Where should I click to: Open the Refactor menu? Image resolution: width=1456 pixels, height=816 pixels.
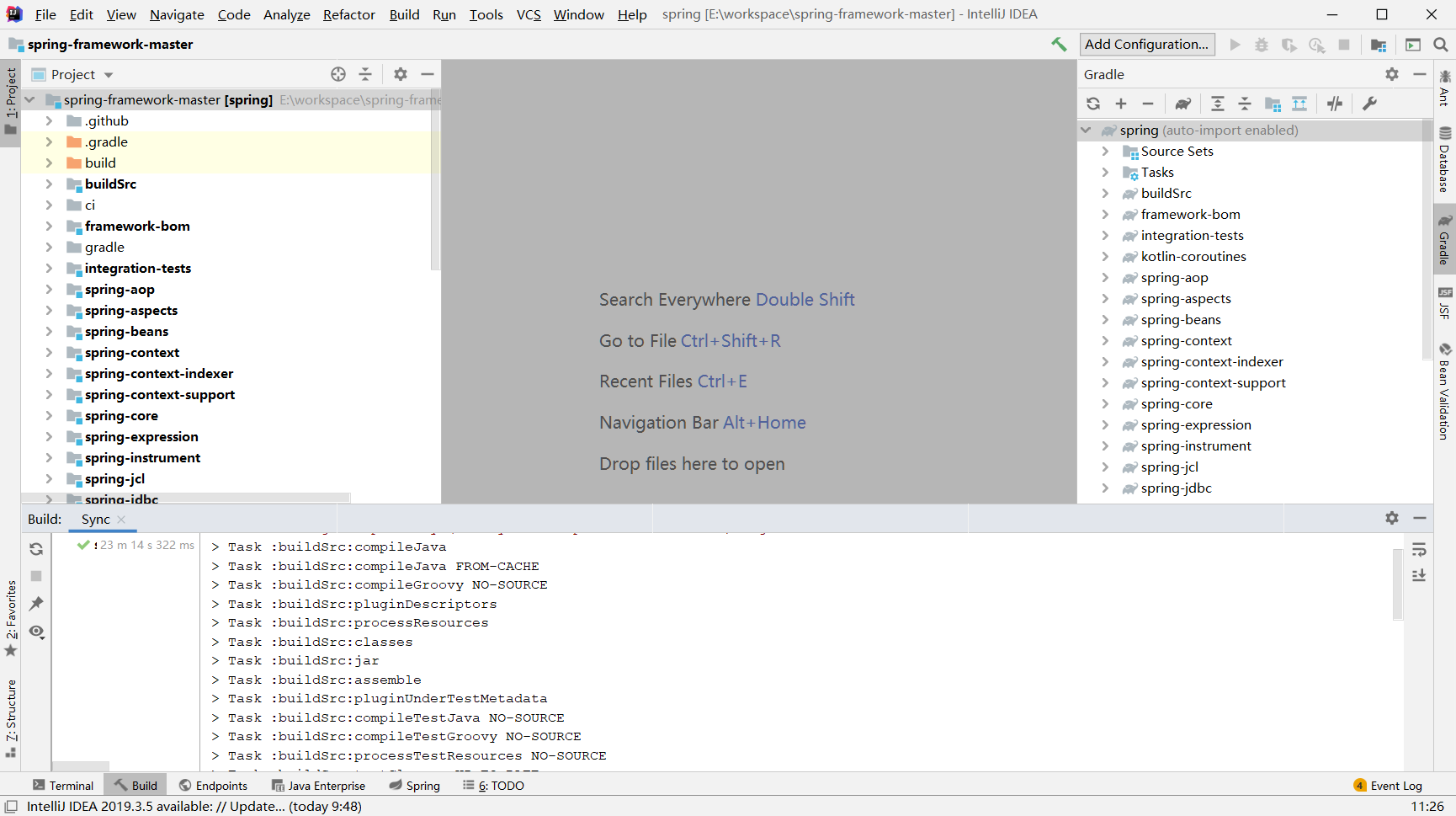349,14
